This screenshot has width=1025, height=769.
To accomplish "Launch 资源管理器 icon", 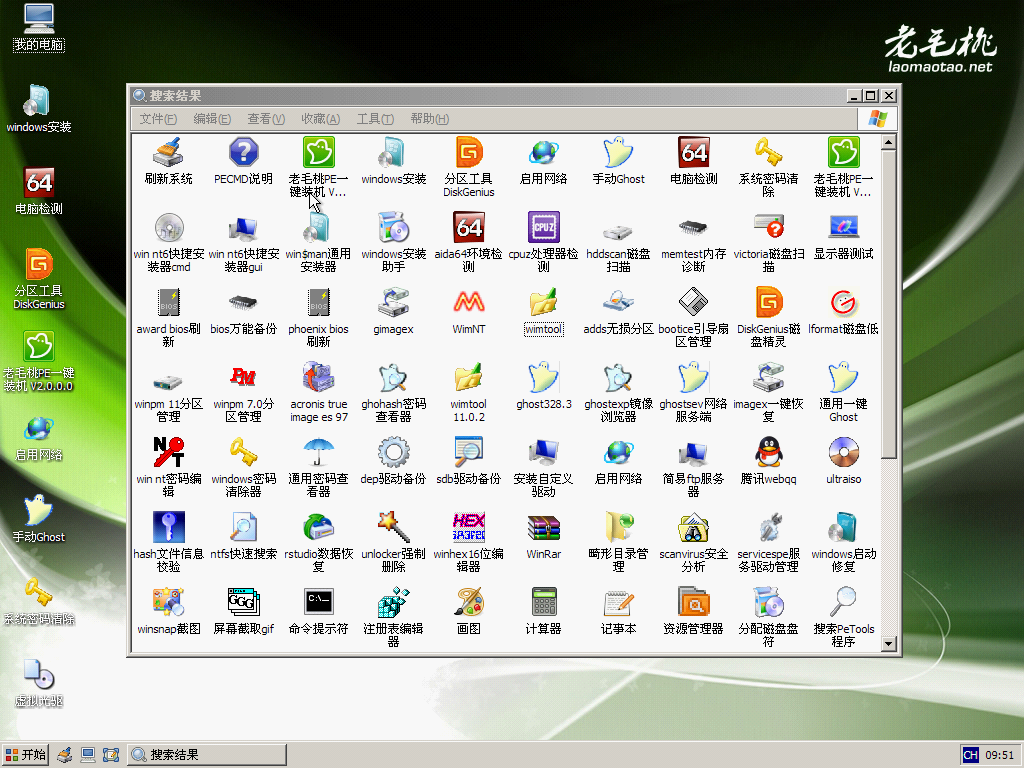I will (x=694, y=602).
